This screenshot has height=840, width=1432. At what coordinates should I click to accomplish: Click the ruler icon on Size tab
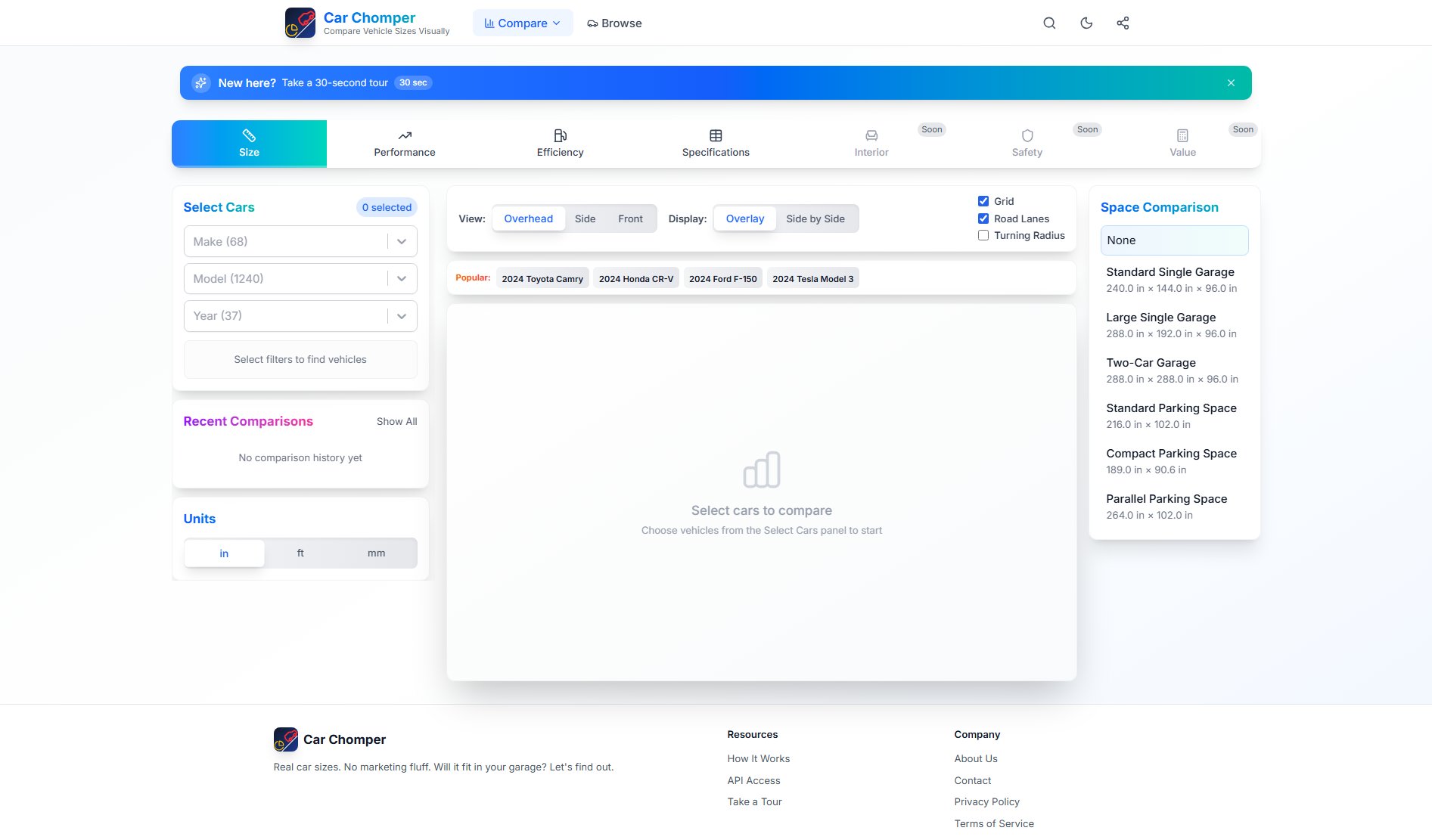[x=249, y=135]
